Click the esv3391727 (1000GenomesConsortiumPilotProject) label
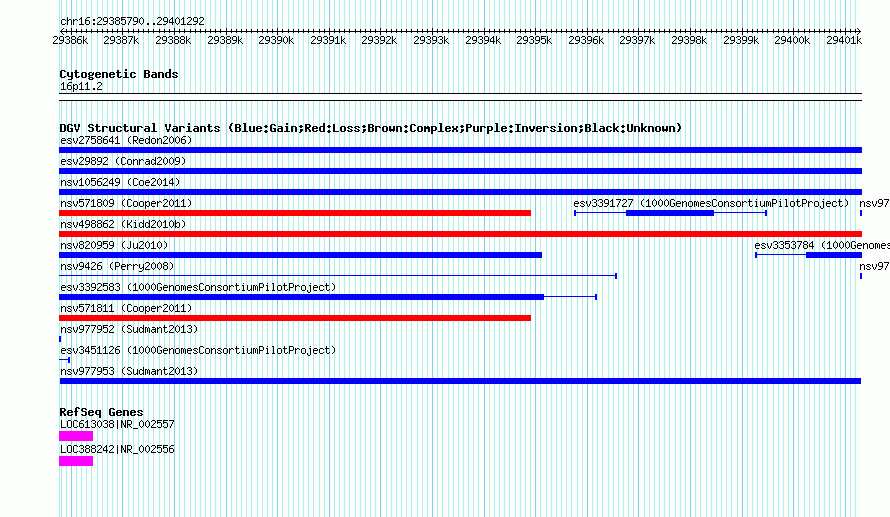890x517 pixels. tap(711, 203)
